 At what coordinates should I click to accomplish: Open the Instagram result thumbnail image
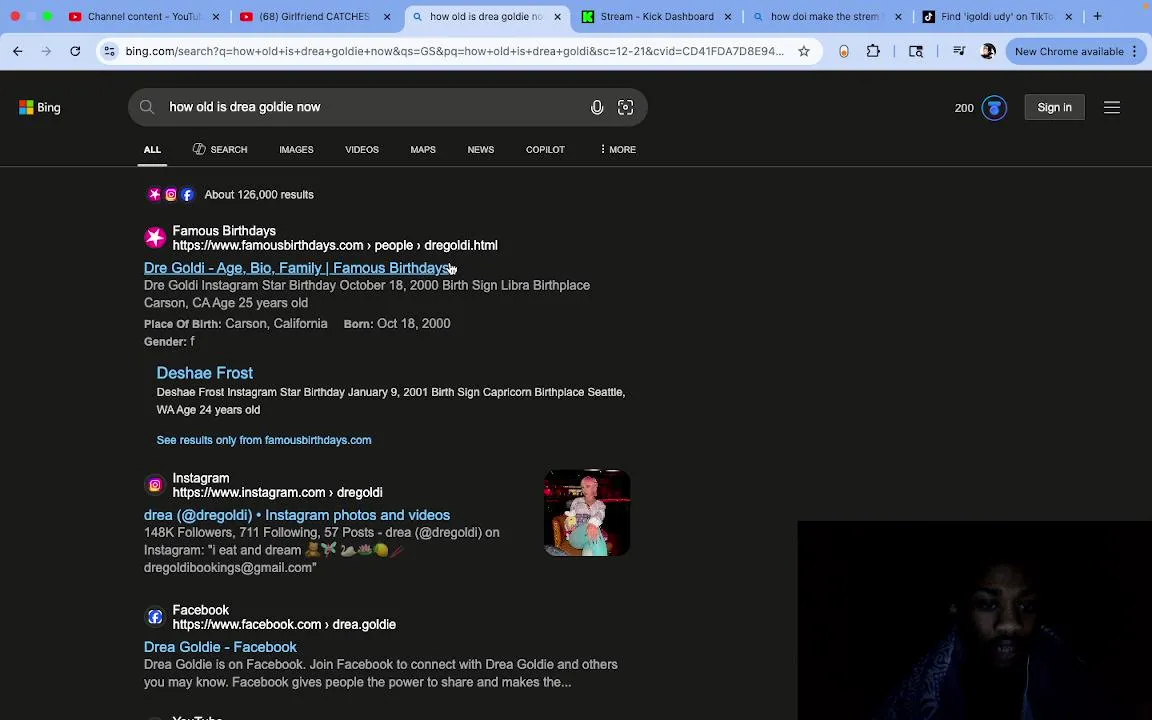click(587, 513)
